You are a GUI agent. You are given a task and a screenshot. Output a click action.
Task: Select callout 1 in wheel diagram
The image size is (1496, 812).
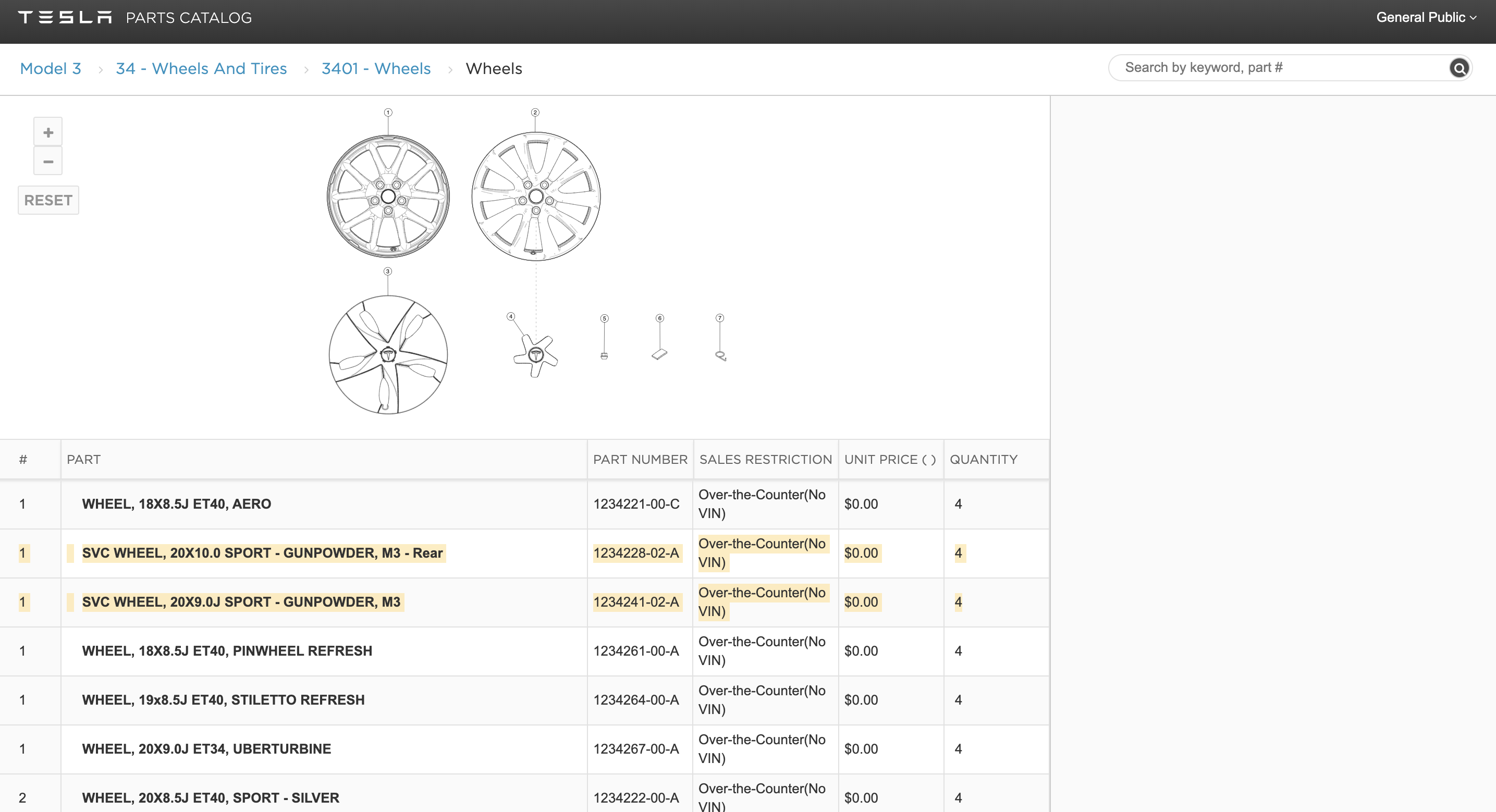point(388,112)
